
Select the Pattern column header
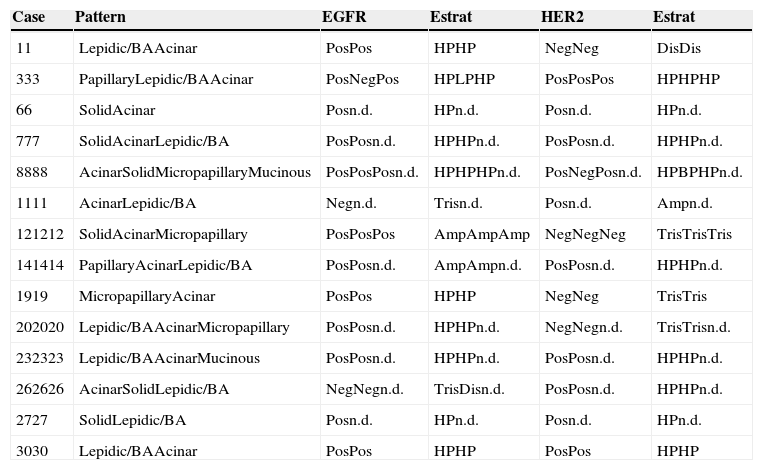click(x=98, y=18)
